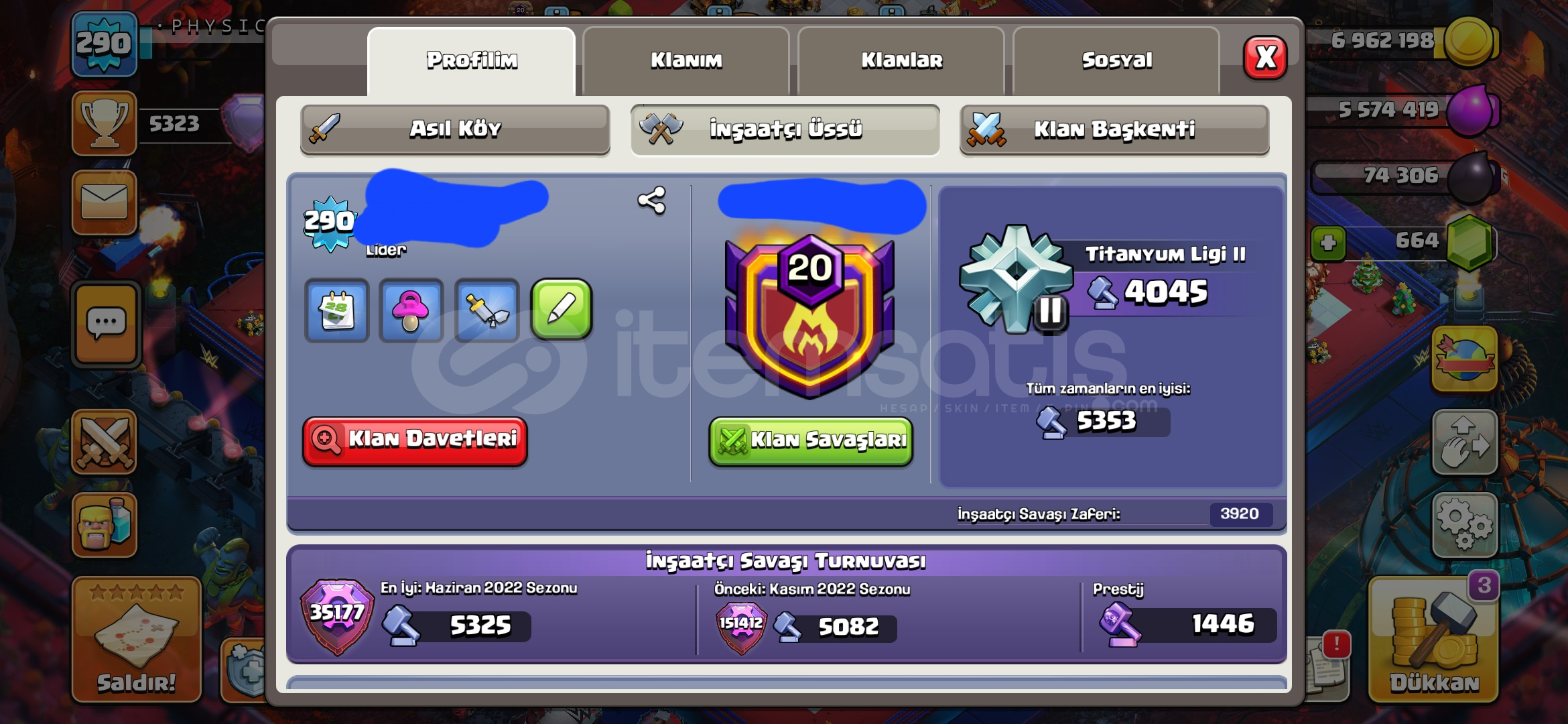The height and width of the screenshot is (724, 1568).
Task: Open the Sosyal tab
Action: pyautogui.click(x=1116, y=61)
